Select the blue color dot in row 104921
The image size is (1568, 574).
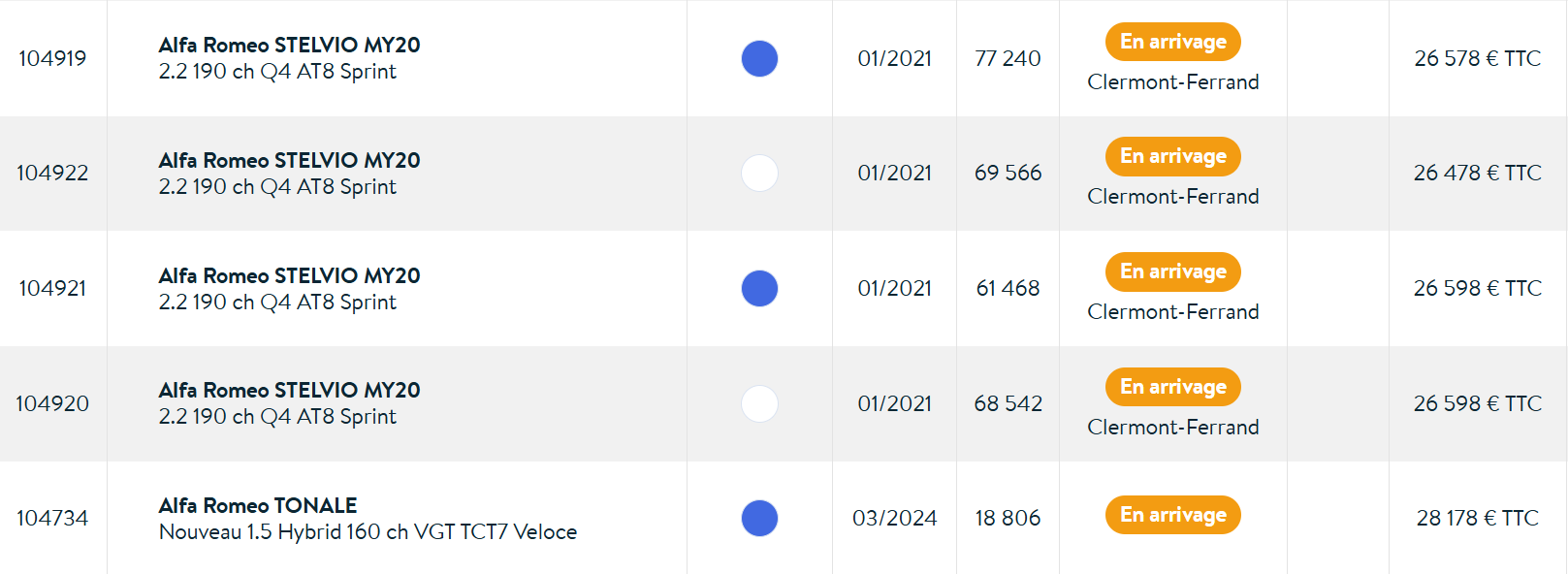tap(759, 288)
